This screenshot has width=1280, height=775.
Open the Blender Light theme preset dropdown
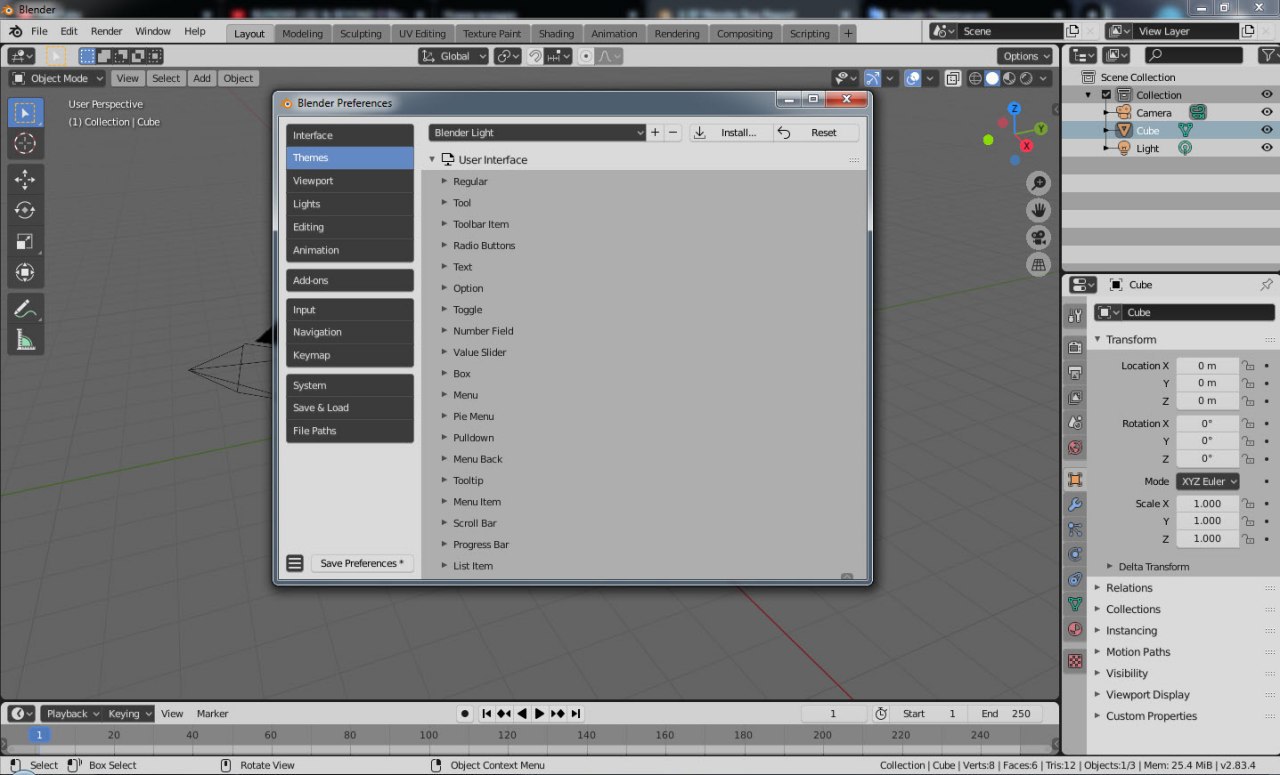[537, 132]
